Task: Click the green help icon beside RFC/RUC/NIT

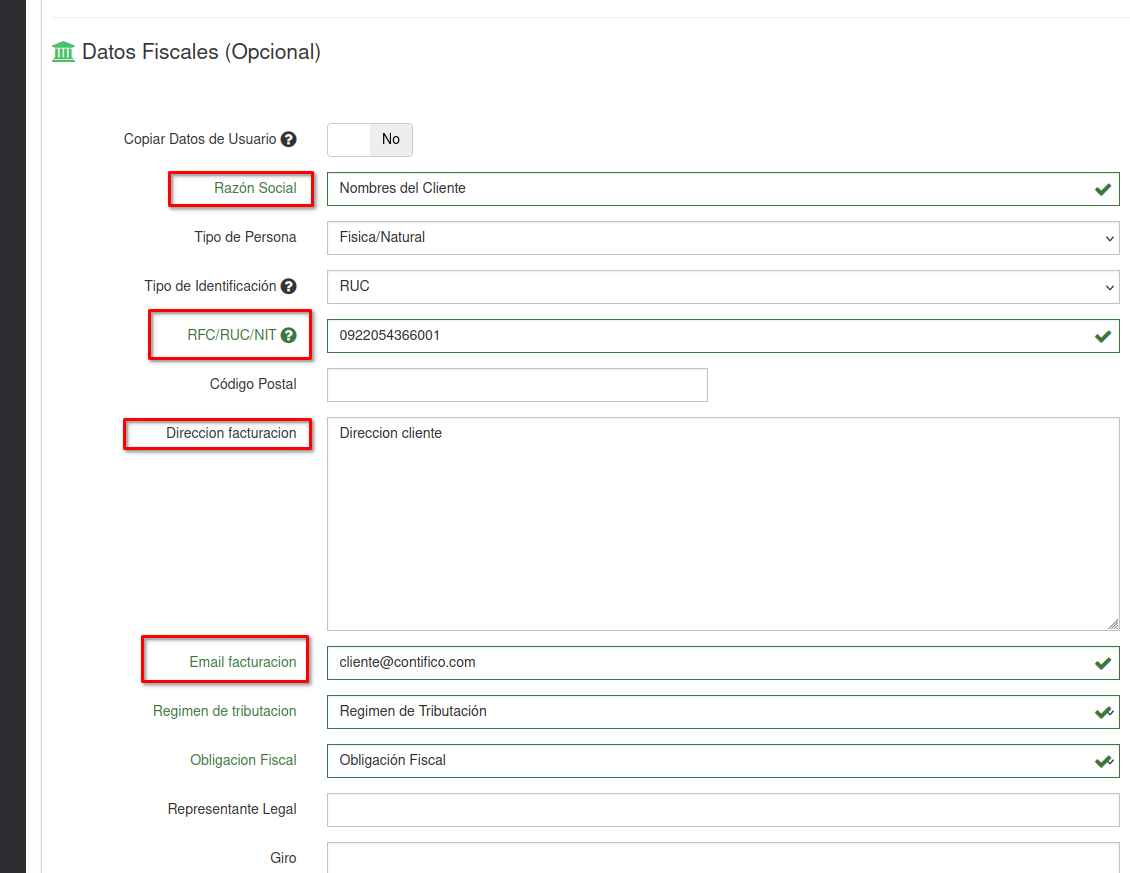Action: click(288, 335)
